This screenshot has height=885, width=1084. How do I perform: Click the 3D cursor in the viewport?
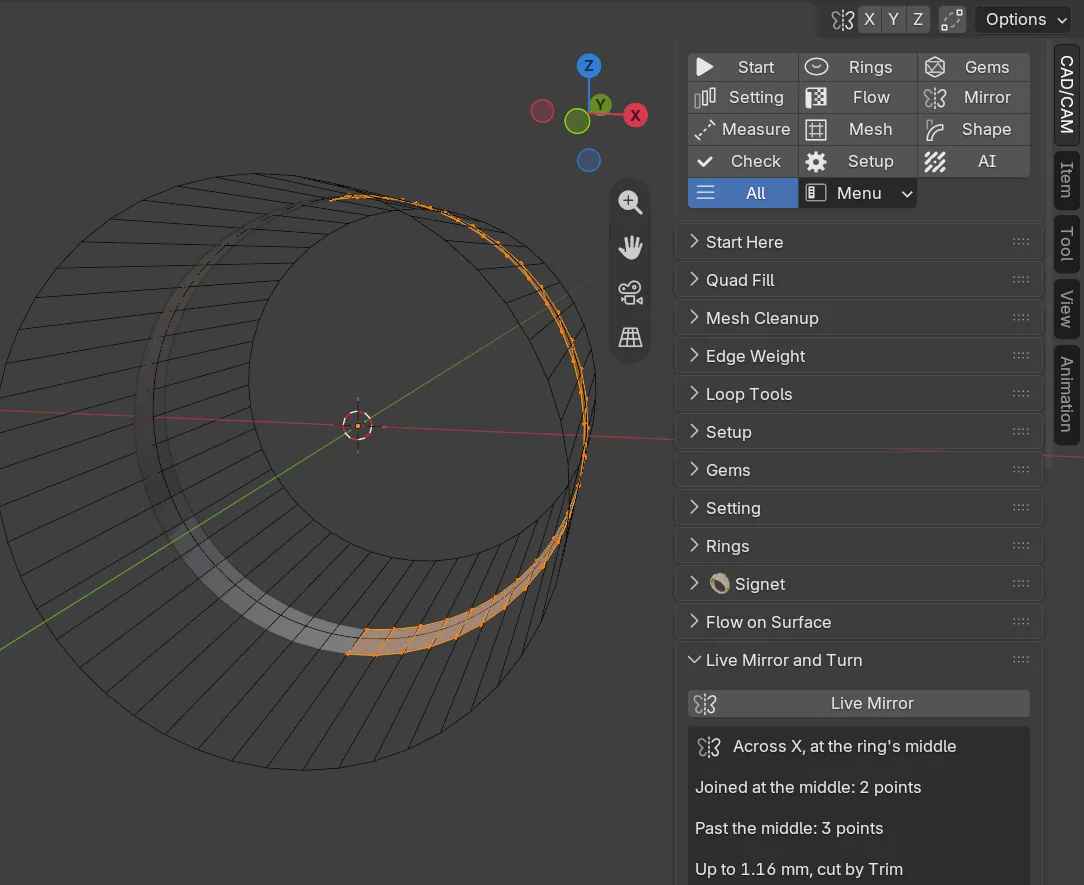tap(357, 426)
